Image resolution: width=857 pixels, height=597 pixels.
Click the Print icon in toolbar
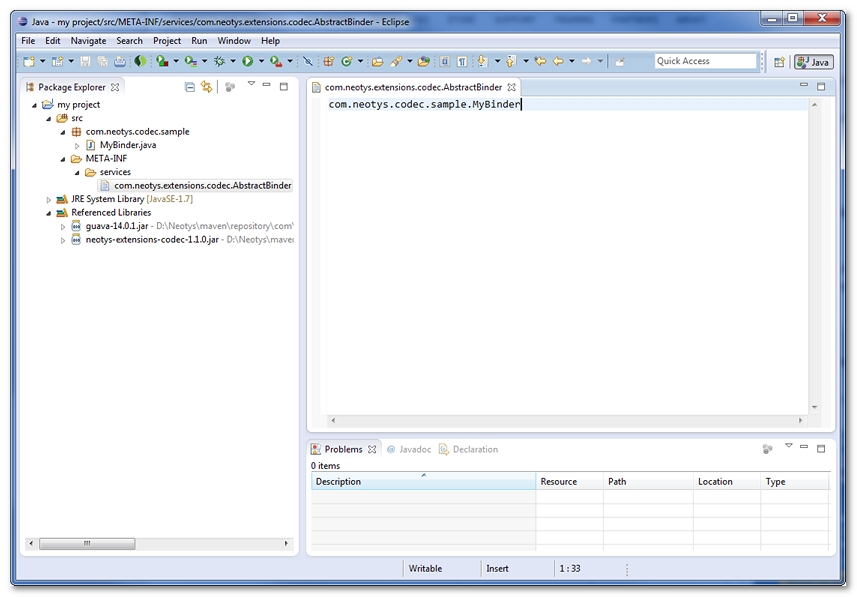click(120, 62)
